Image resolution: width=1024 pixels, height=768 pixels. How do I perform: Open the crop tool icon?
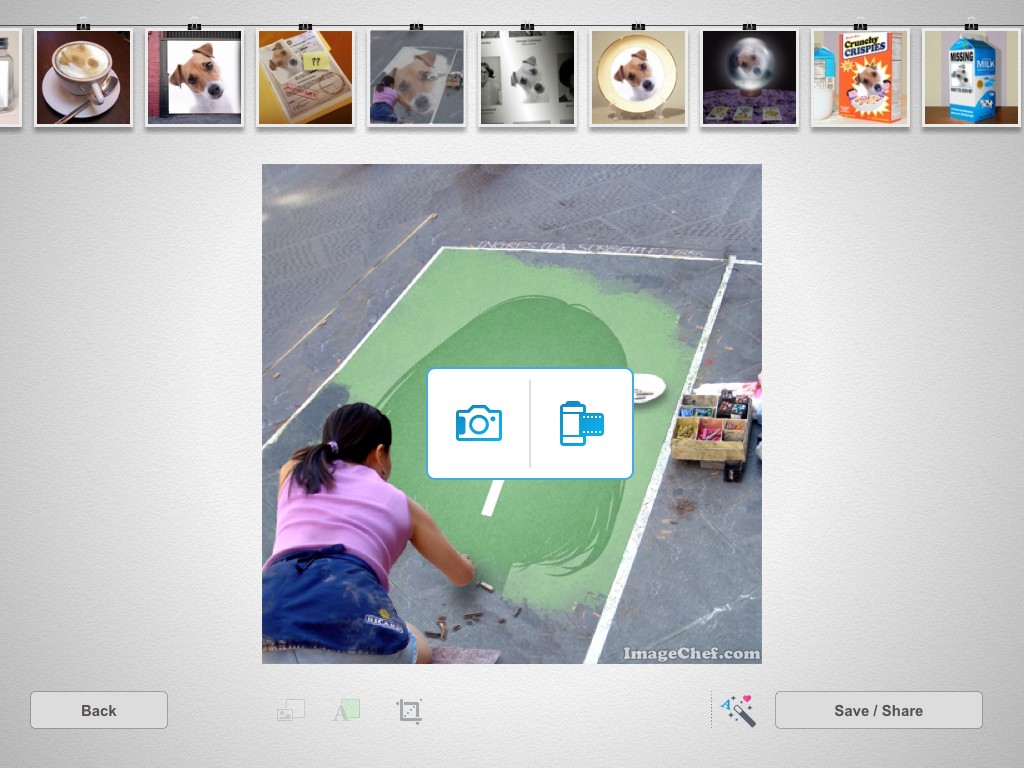[409, 711]
